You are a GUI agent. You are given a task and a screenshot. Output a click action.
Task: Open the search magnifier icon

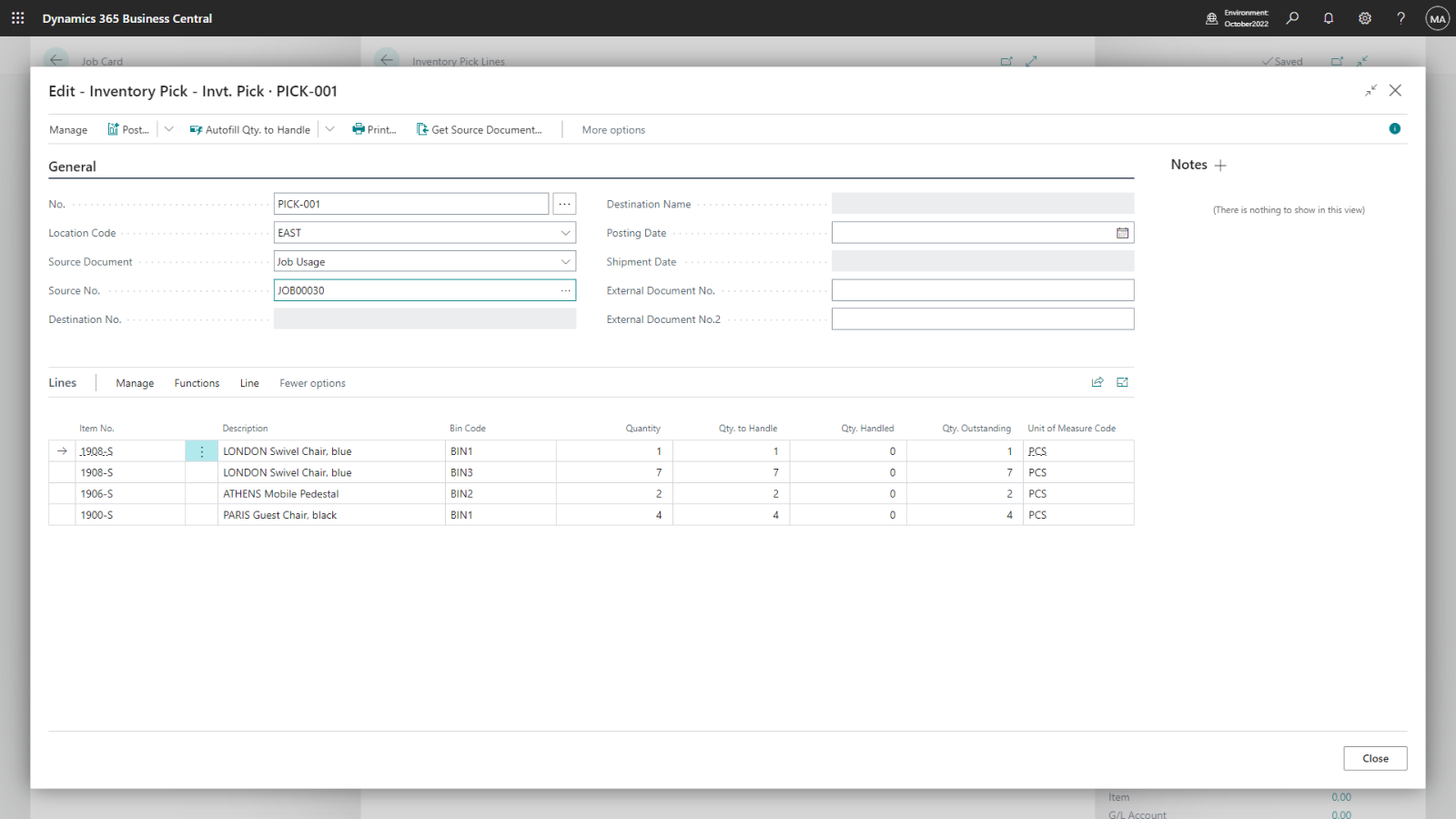coord(1292,18)
